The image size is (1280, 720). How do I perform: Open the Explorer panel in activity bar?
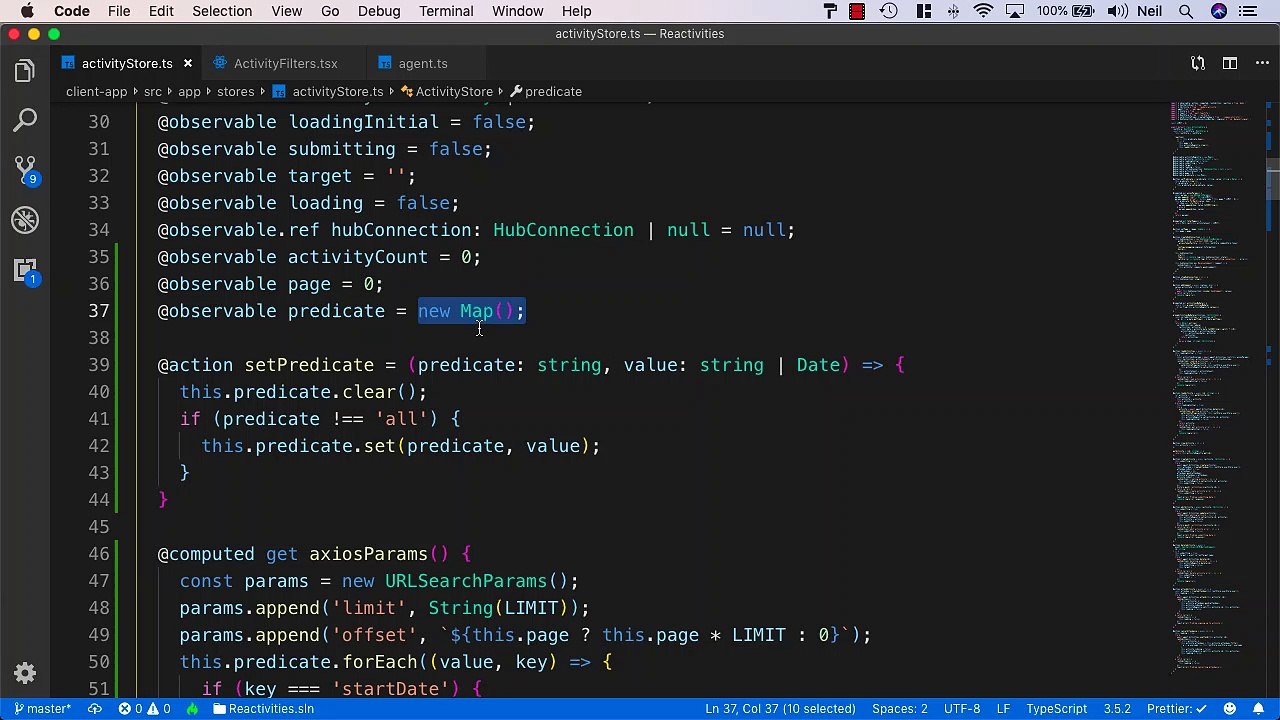[x=25, y=71]
